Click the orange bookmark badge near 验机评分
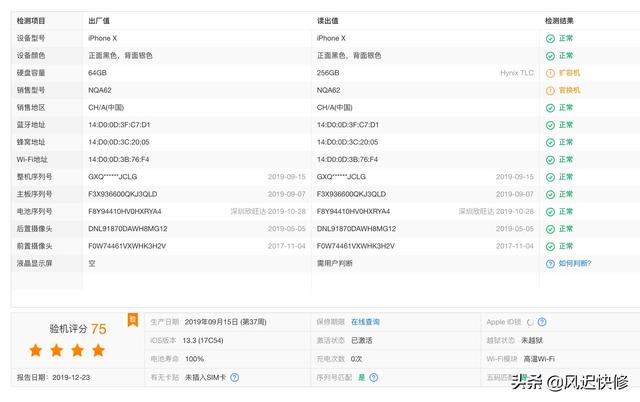 coord(133,320)
